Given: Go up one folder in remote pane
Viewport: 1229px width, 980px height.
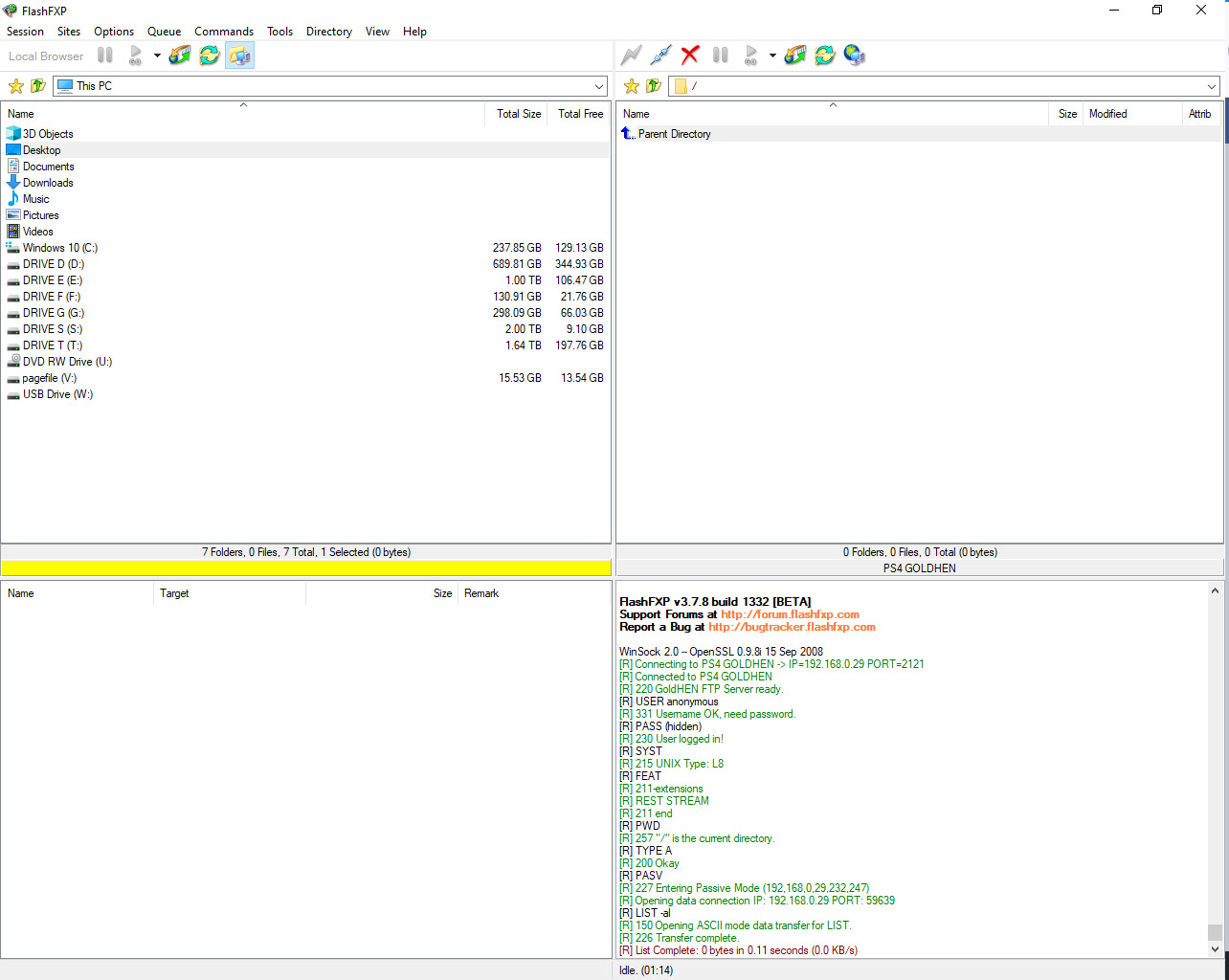Looking at the screenshot, I should pos(654,86).
